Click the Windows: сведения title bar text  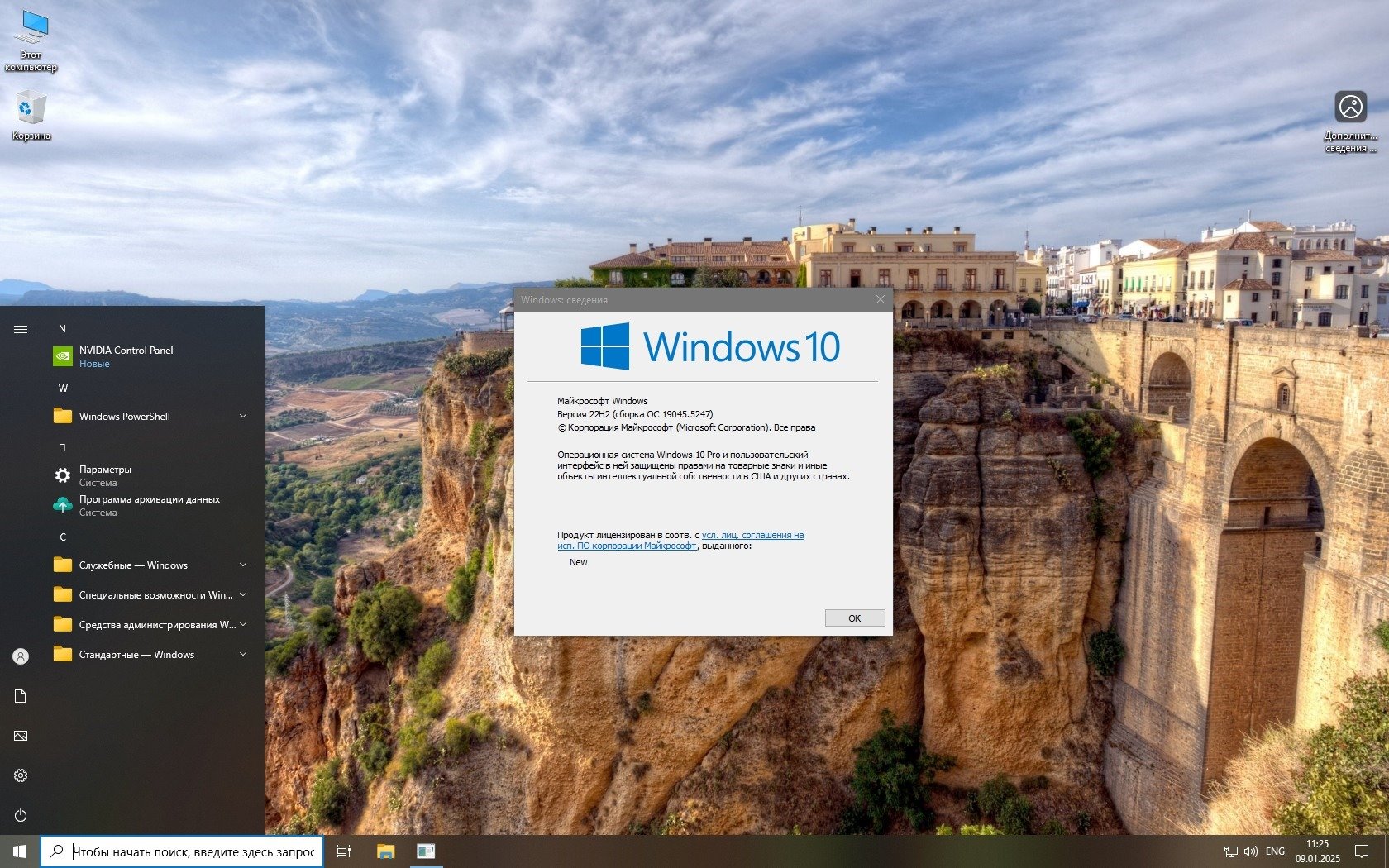coord(564,300)
